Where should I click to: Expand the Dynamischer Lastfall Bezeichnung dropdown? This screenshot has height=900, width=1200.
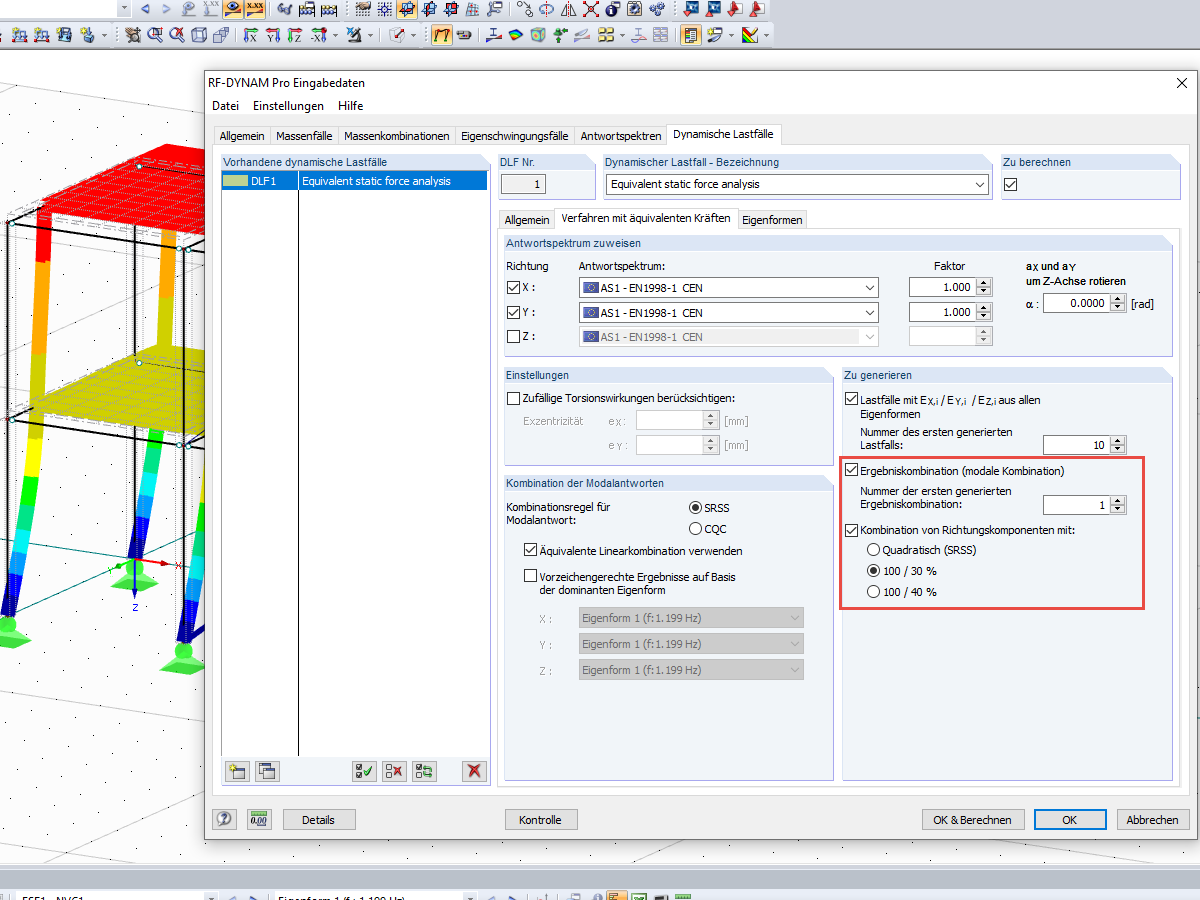point(978,185)
